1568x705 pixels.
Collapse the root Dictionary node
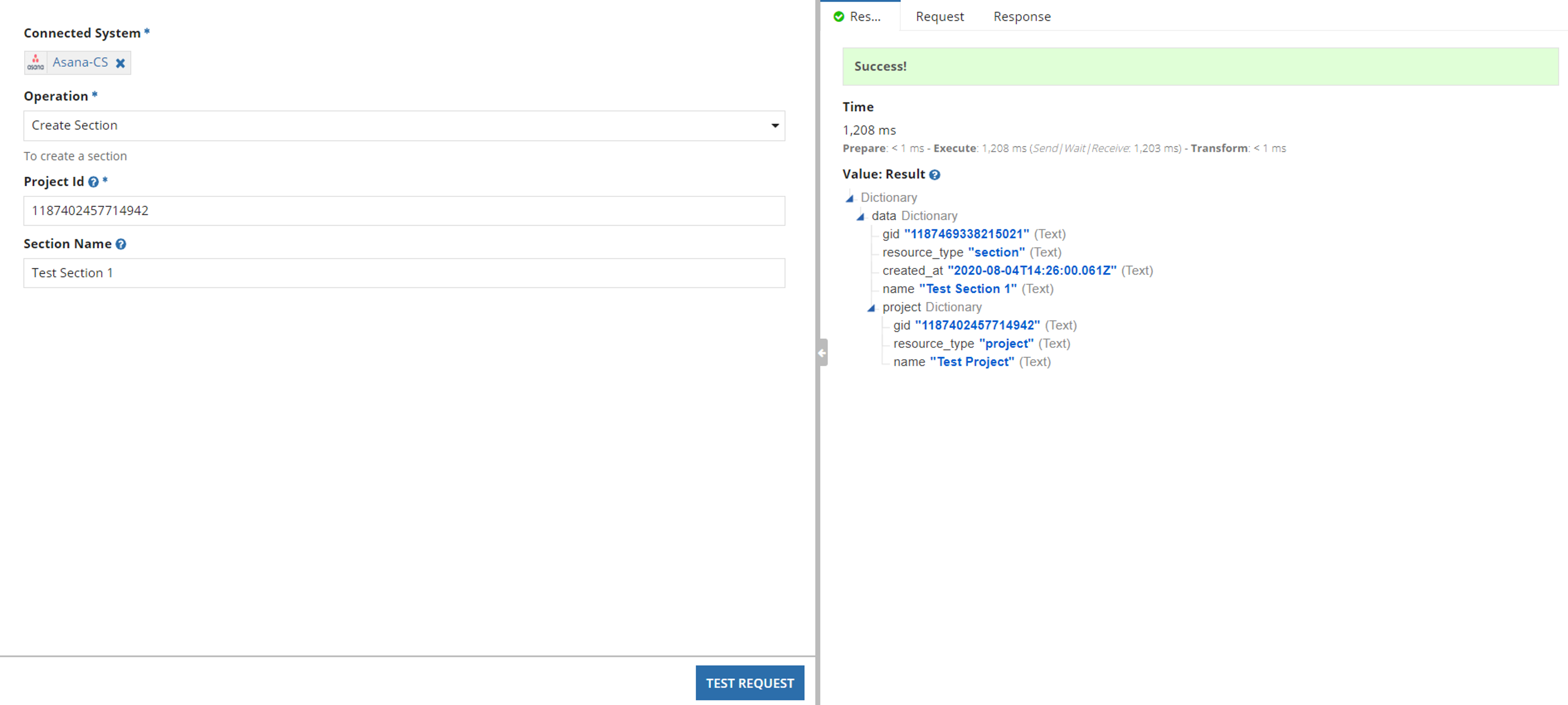pos(850,198)
